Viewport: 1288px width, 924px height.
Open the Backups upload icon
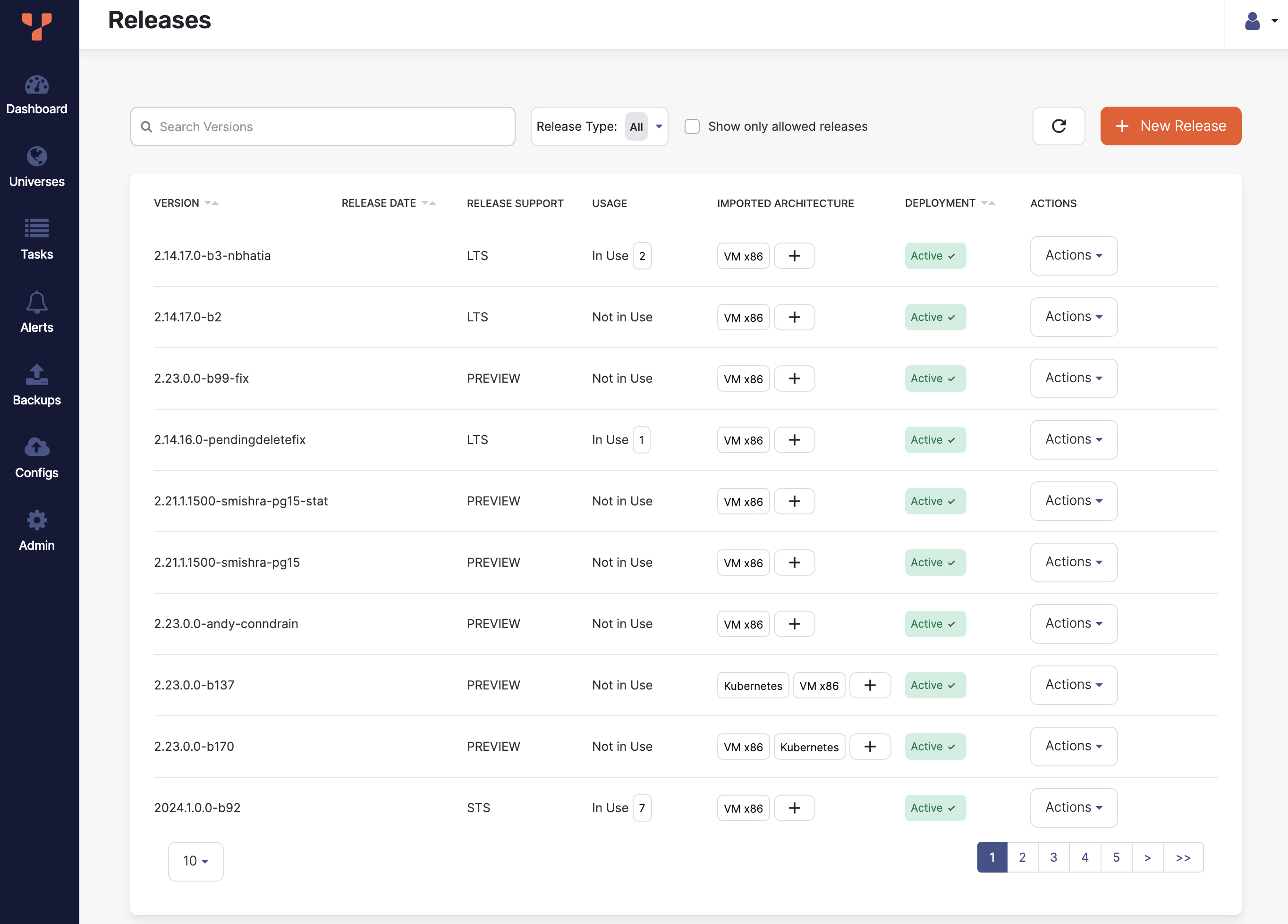pos(37,375)
